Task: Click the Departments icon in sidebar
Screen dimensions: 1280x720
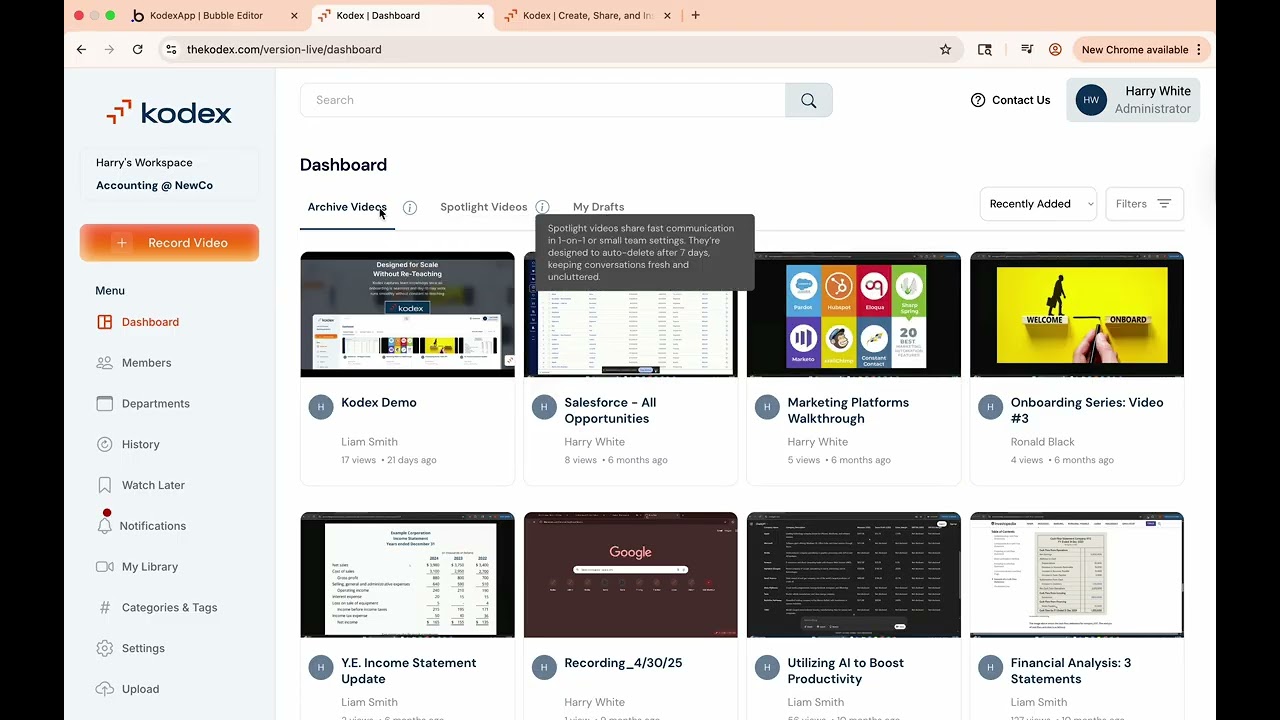Action: (105, 403)
